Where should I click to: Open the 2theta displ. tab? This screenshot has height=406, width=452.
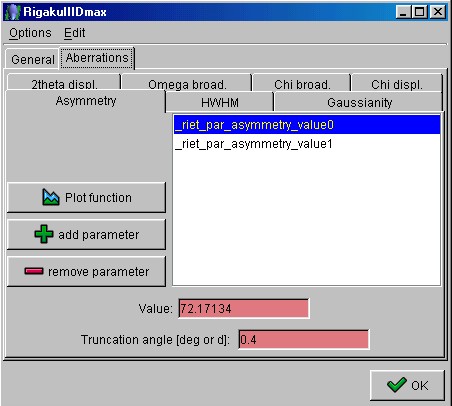coord(64,83)
